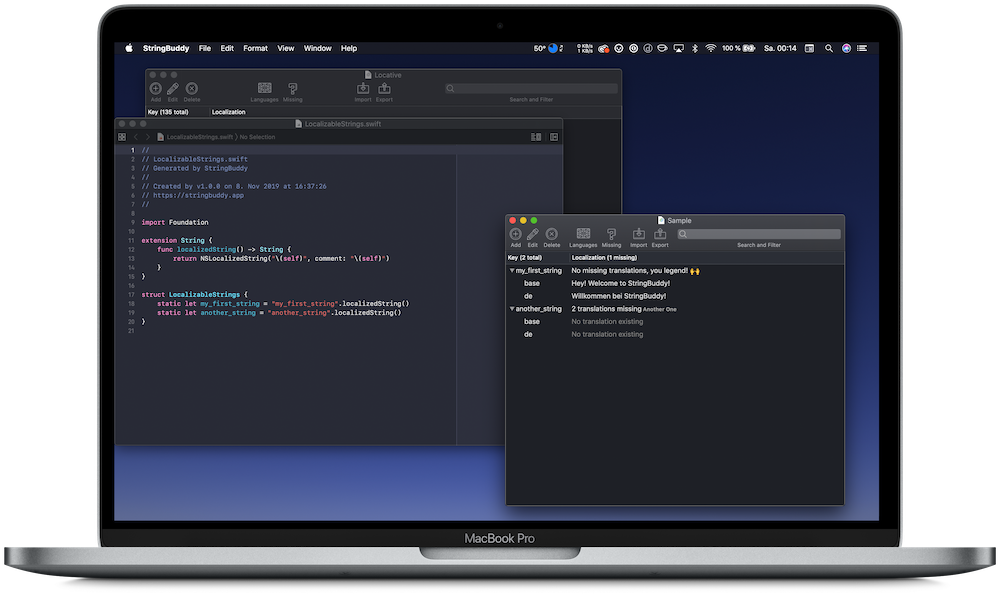Click the "de" row under my_first_string

pyautogui.click(x=528, y=296)
